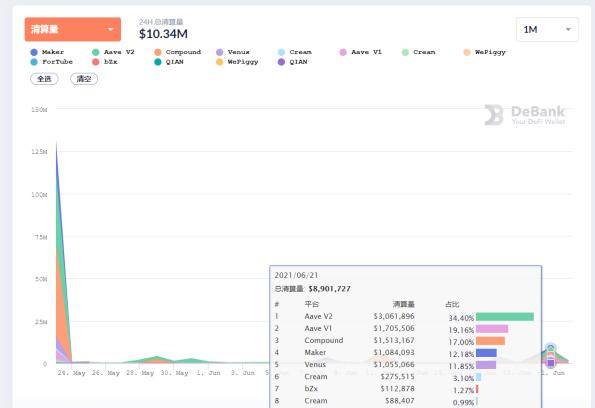This screenshot has width=595, height=408.
Task: Click the green 34.40% share bar
Action: click(505, 317)
